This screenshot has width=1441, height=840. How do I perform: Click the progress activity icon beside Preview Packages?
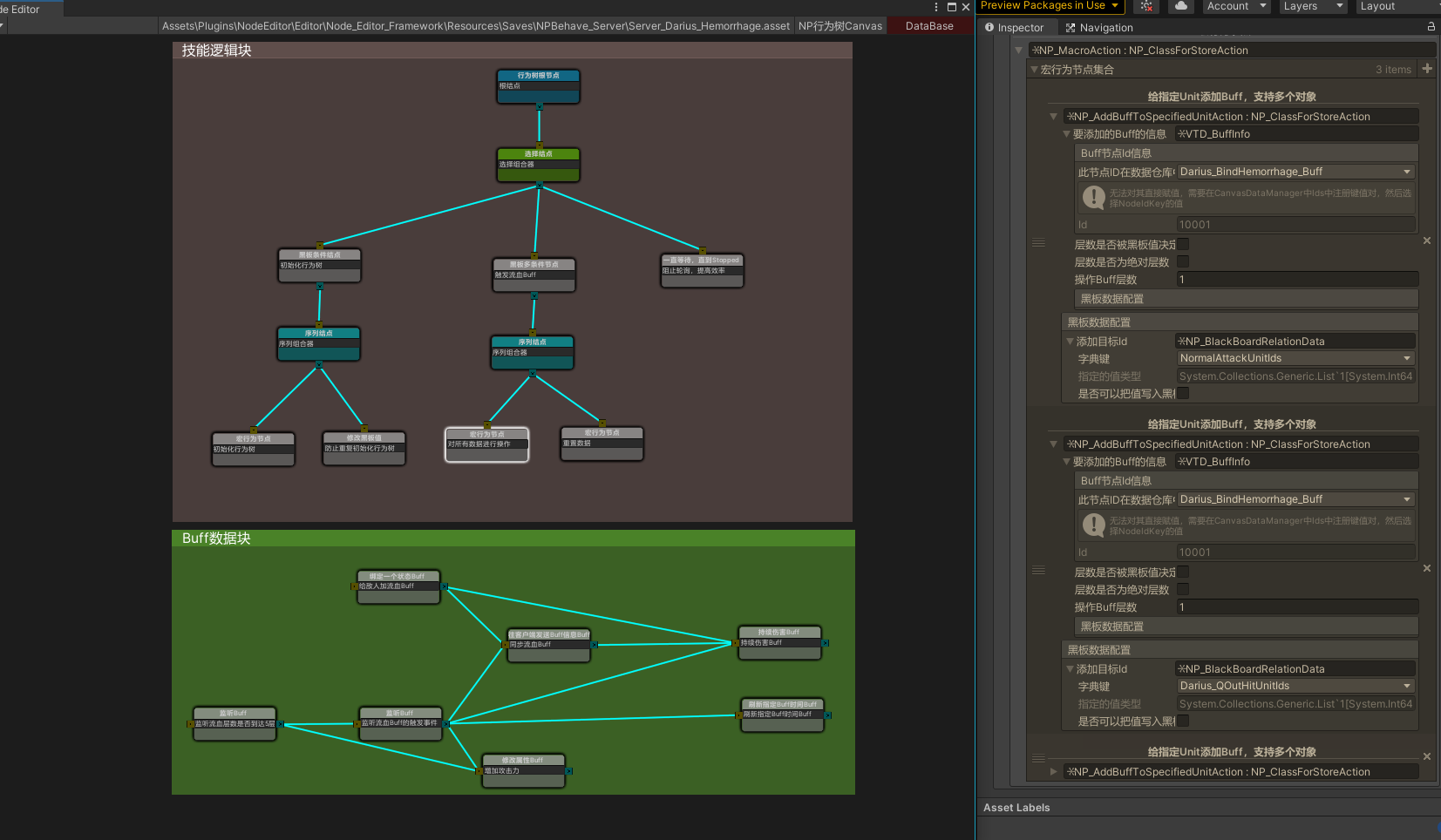tap(1146, 6)
